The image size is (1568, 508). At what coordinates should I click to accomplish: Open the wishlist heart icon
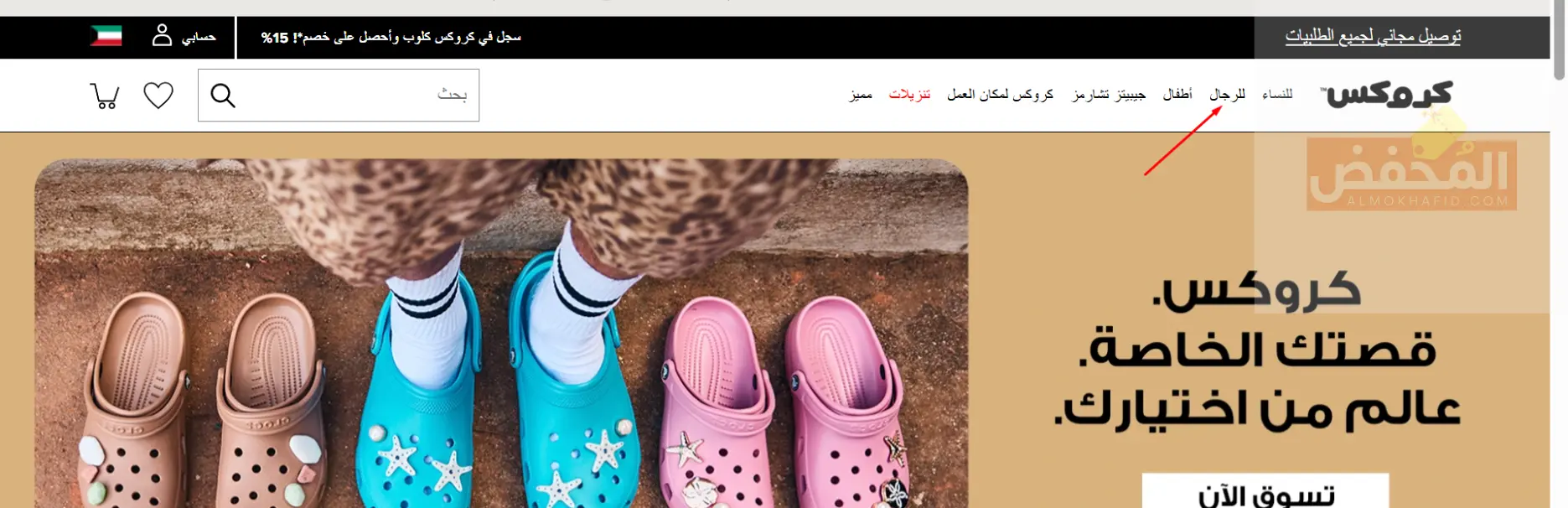158,96
